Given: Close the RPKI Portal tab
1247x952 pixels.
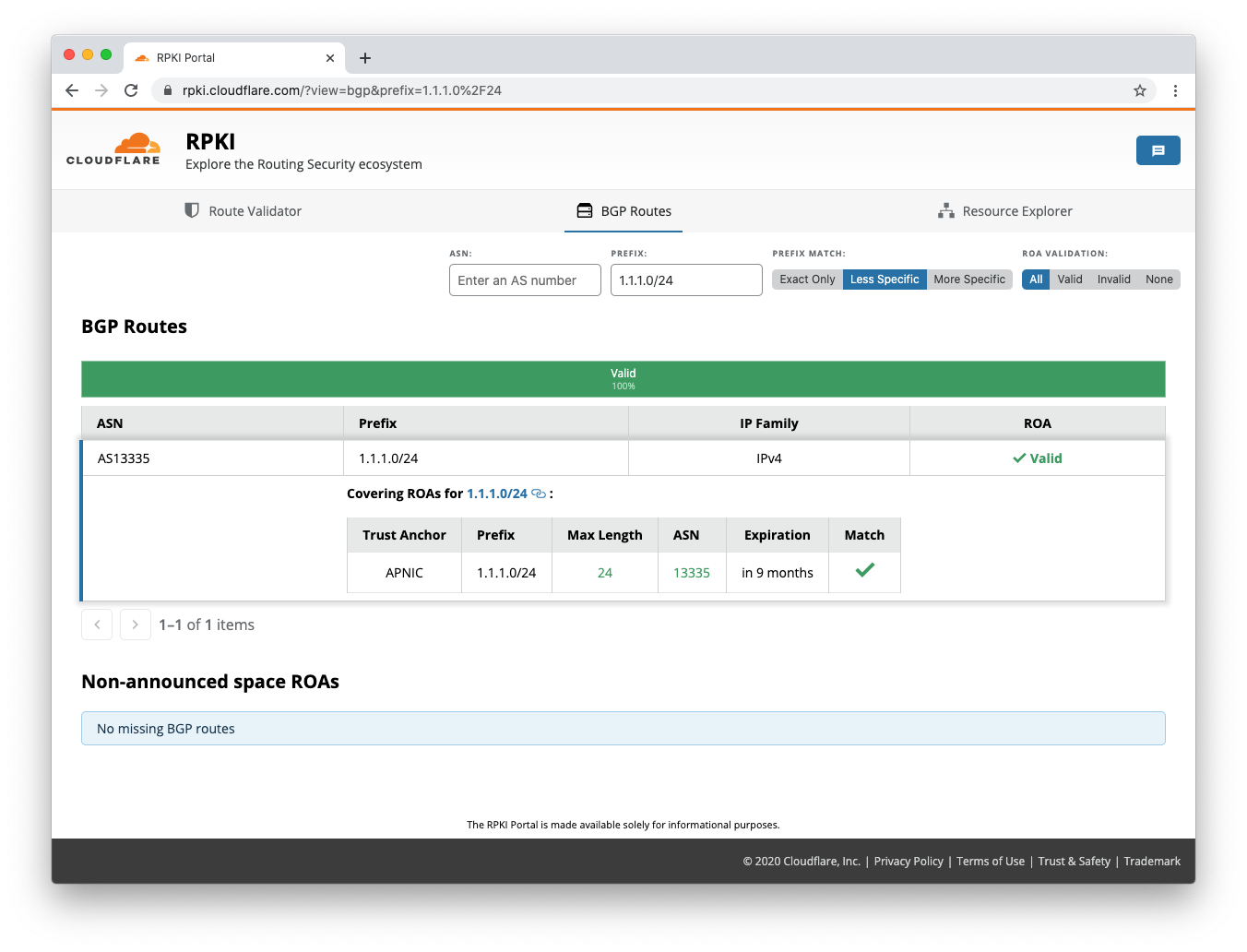Looking at the screenshot, I should click(330, 58).
